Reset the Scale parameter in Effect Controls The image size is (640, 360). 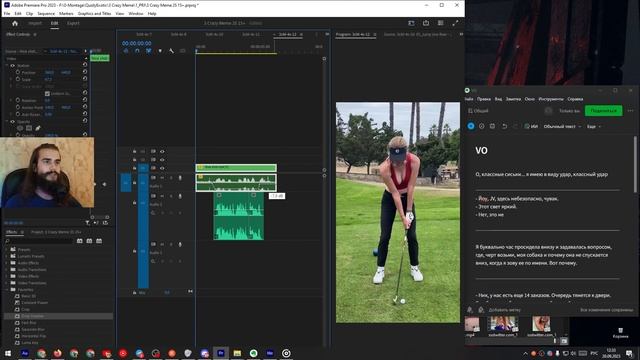85,79
